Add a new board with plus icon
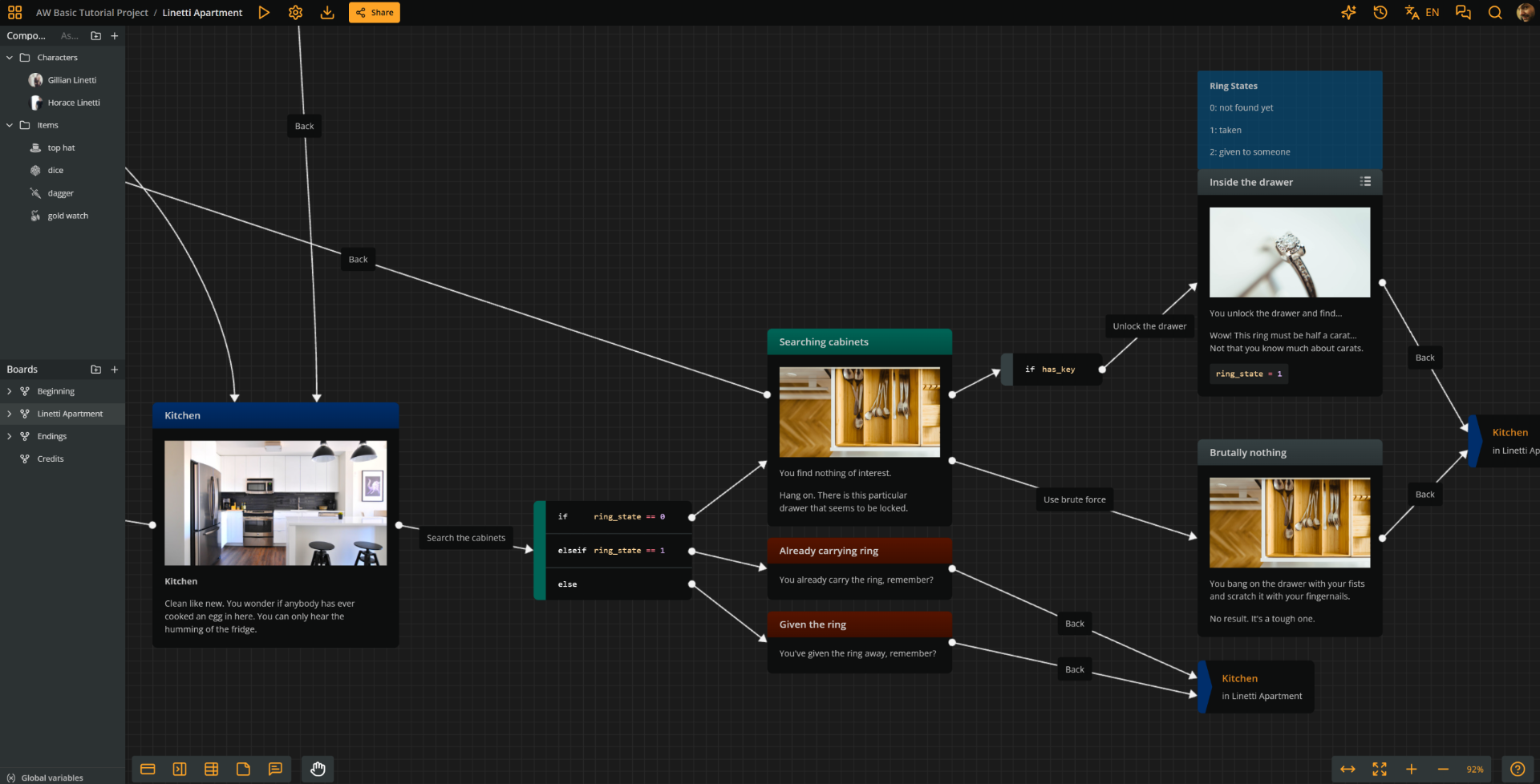This screenshot has height=784, width=1540. 115,370
